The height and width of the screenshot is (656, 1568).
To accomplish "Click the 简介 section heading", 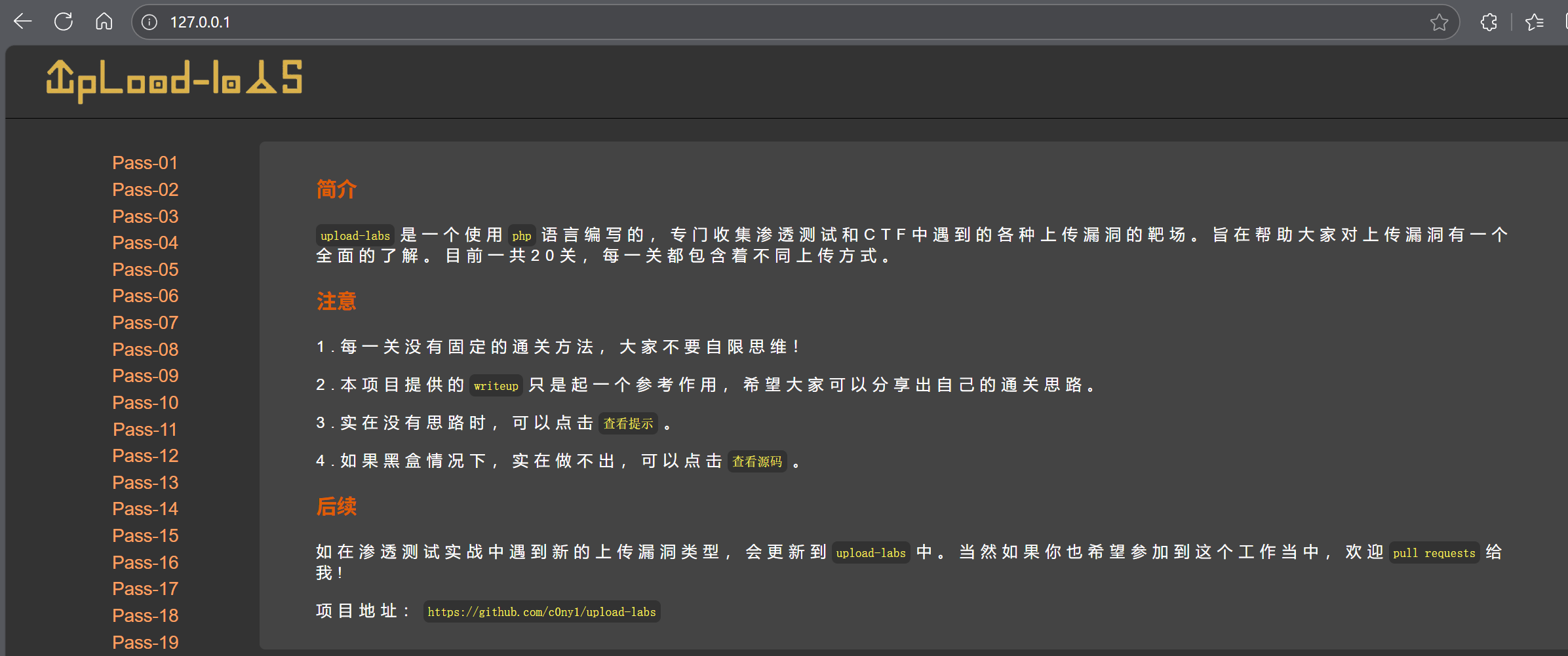I will click(x=336, y=189).
